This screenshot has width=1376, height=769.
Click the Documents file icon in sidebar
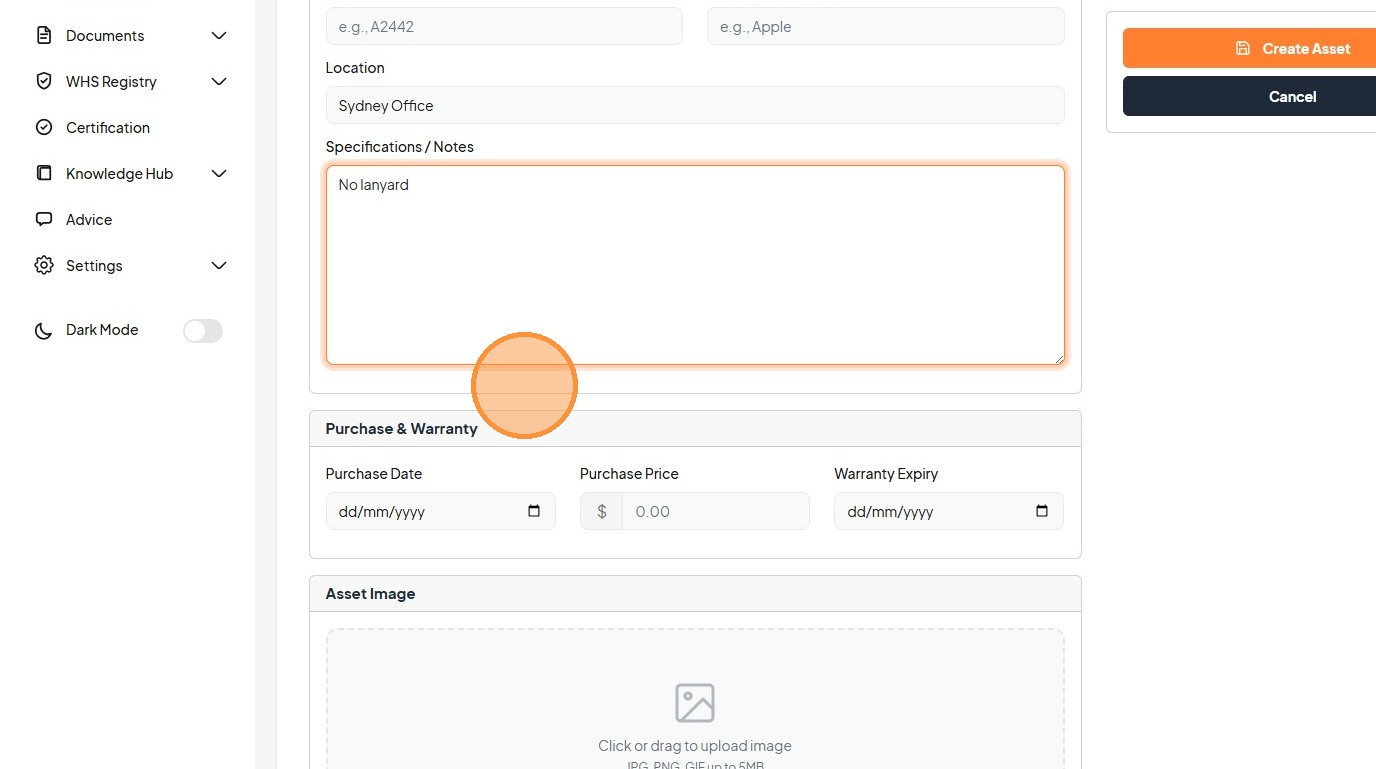coord(44,36)
